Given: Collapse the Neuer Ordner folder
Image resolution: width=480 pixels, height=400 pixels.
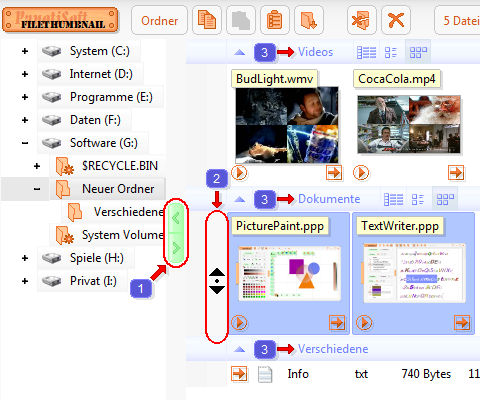Looking at the screenshot, I should click(37, 189).
